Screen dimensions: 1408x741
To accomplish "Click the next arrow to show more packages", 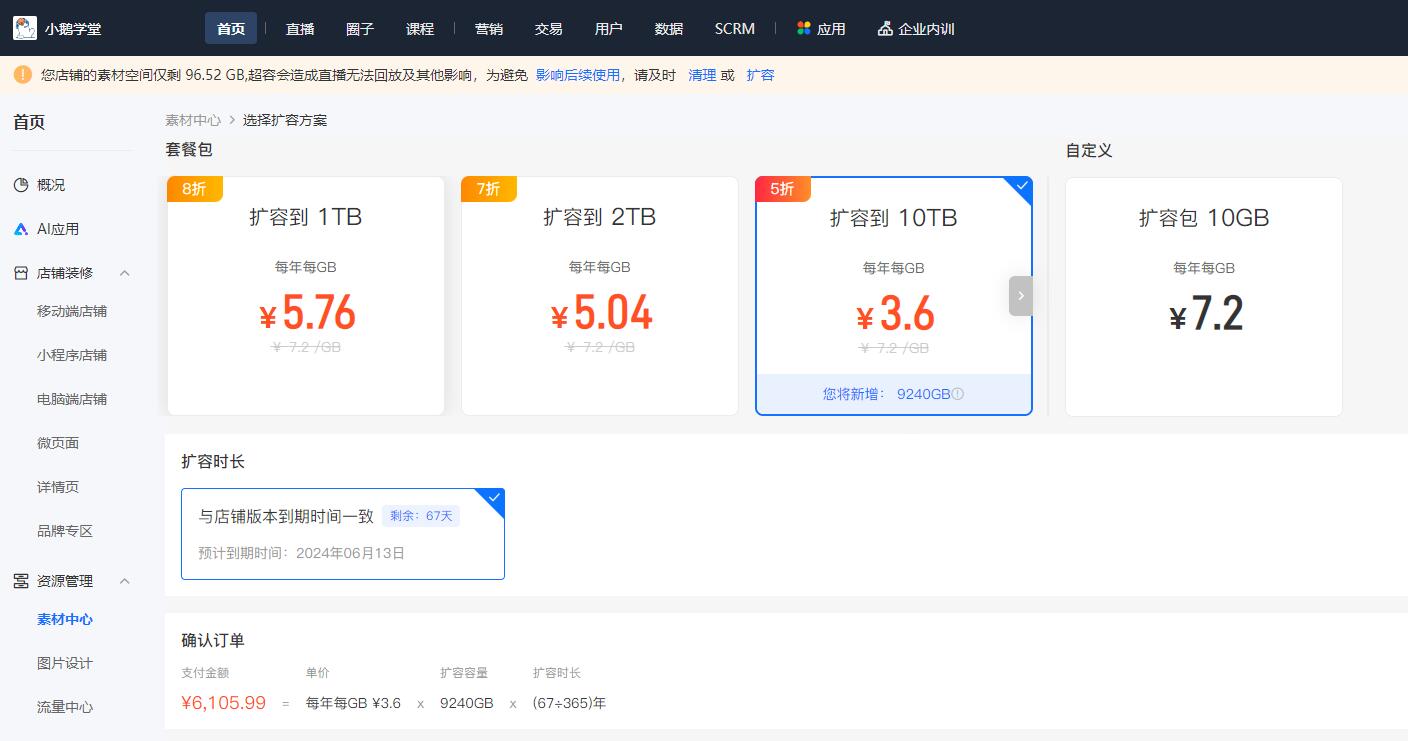I will [x=1020, y=296].
